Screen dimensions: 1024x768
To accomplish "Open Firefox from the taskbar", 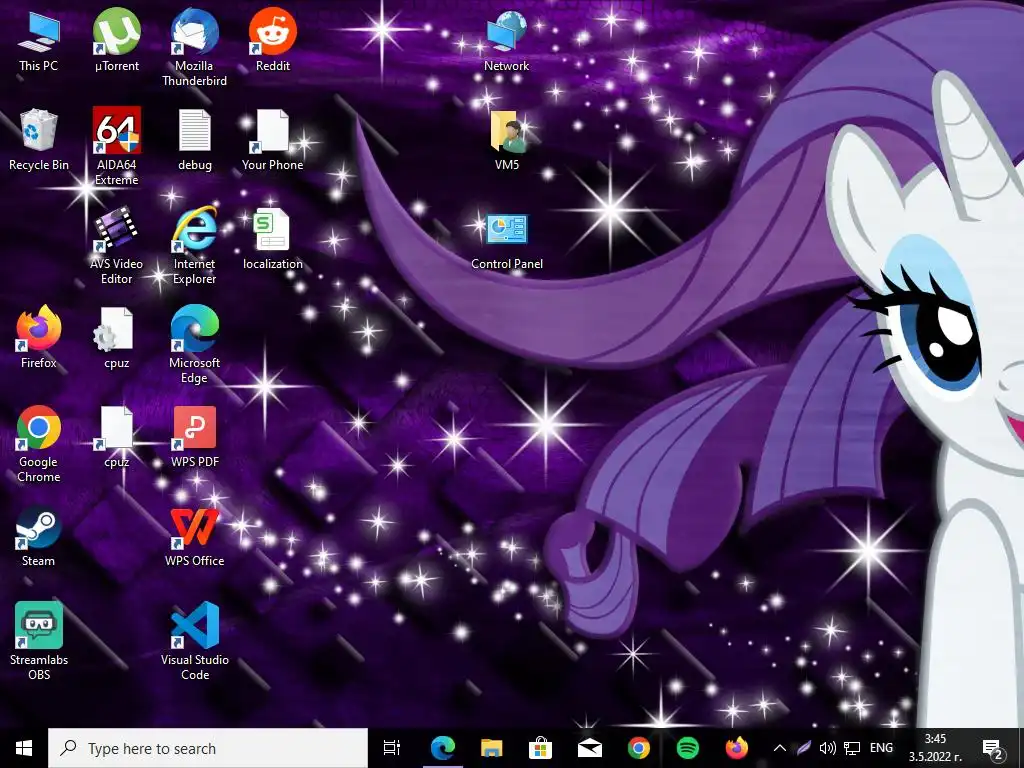I will point(737,748).
